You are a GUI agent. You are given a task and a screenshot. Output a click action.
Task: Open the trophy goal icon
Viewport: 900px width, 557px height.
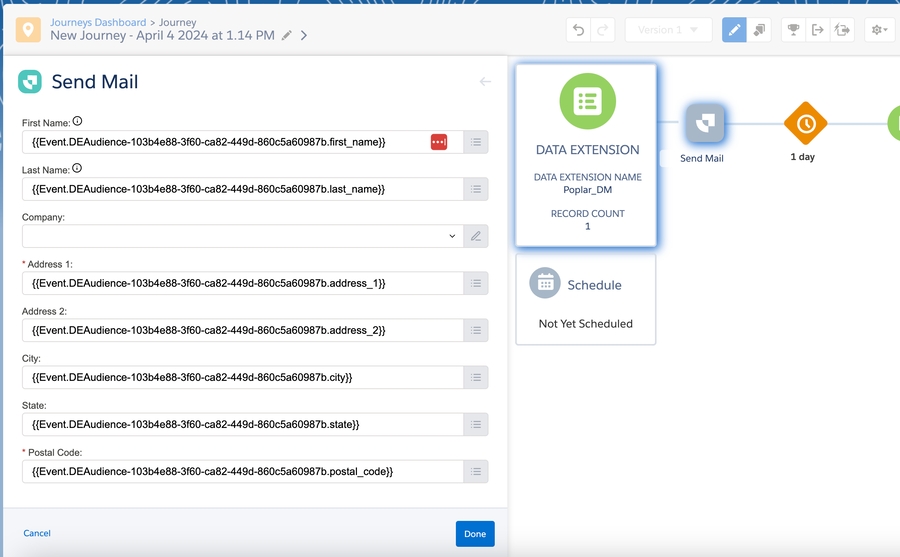pos(793,30)
